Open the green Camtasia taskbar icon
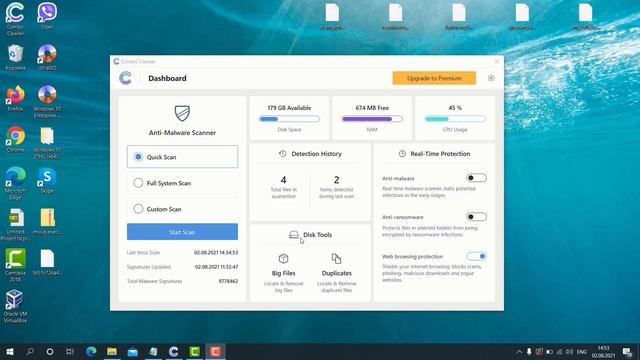The width and height of the screenshot is (640, 360). (x=195, y=351)
